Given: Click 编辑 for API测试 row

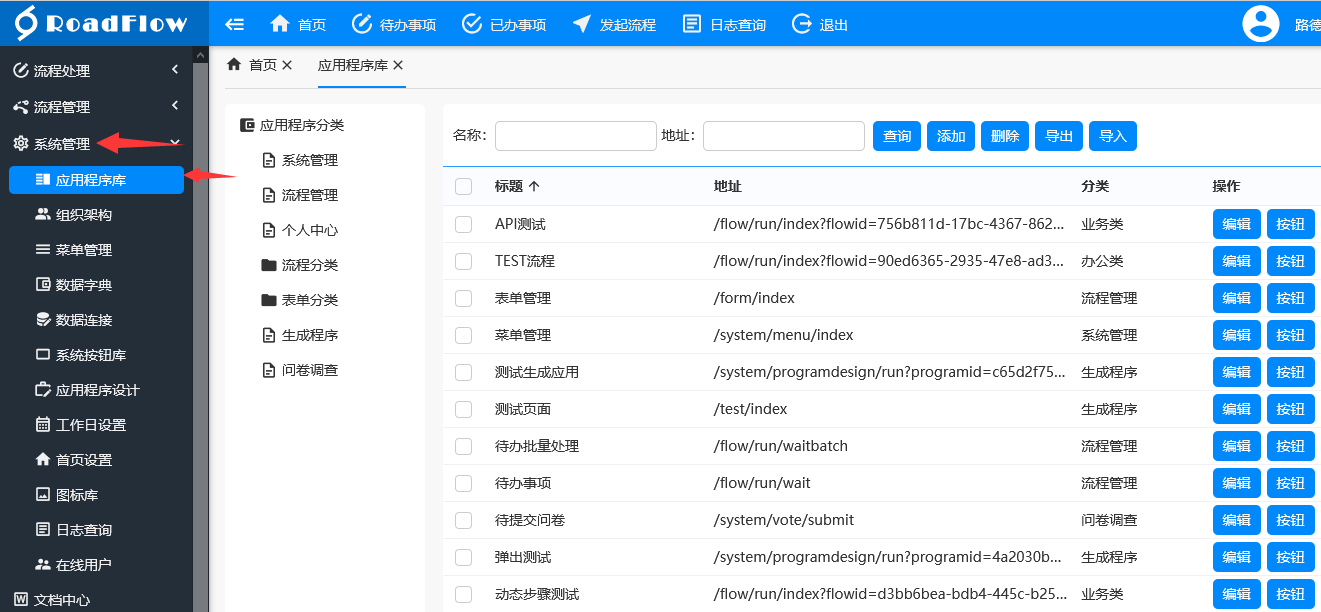Looking at the screenshot, I should (x=1237, y=224).
